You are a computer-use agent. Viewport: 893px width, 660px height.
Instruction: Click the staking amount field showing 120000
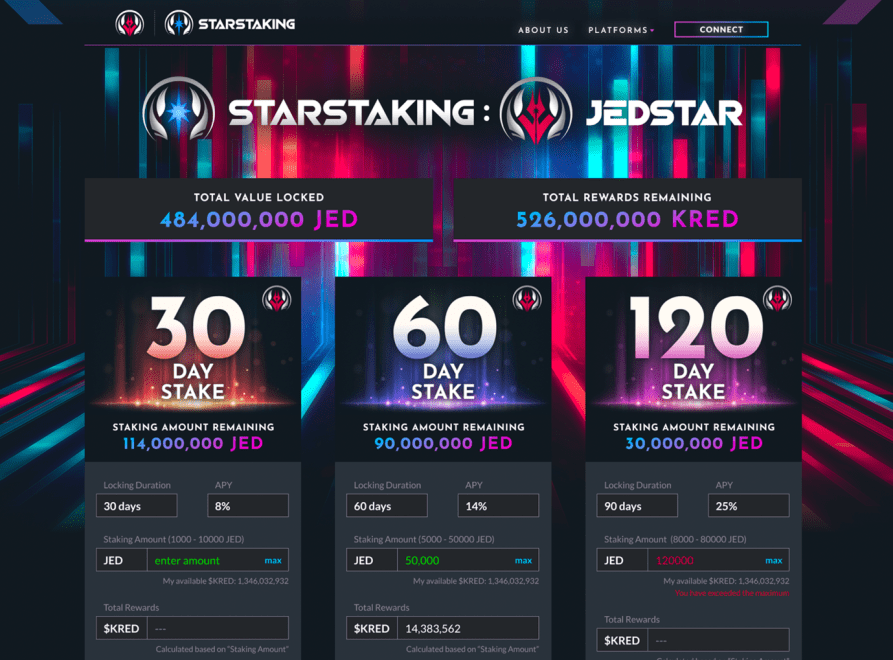(703, 561)
